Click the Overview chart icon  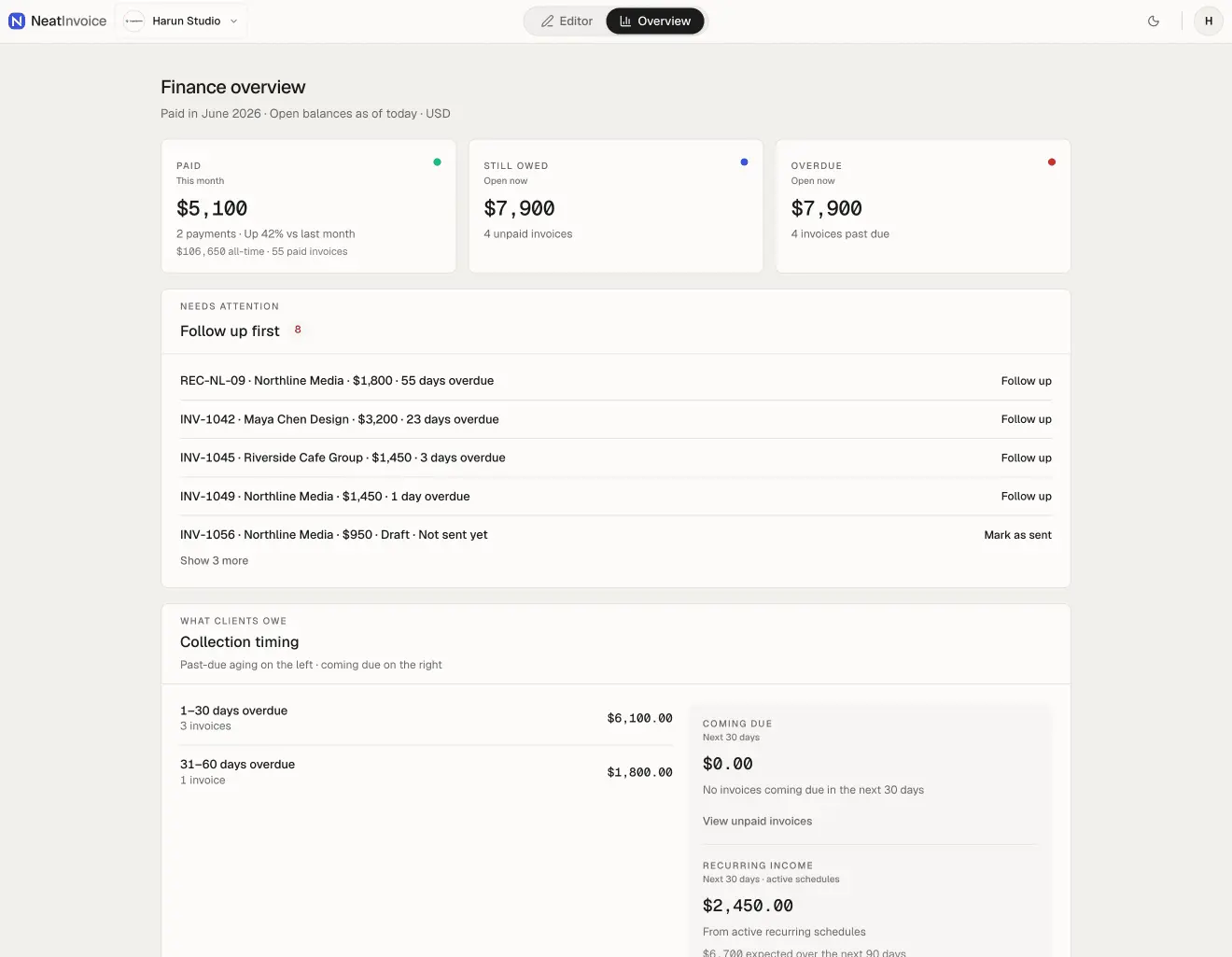(625, 21)
